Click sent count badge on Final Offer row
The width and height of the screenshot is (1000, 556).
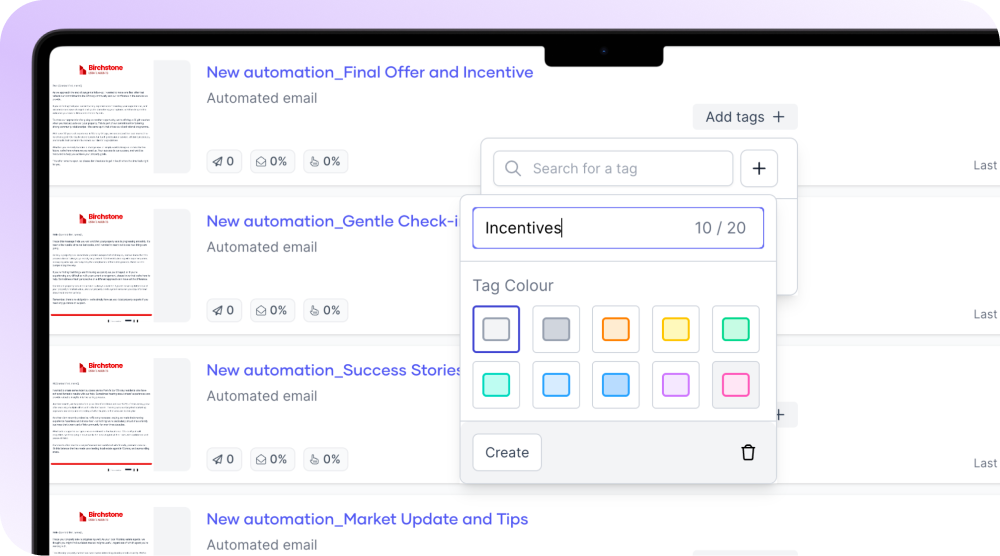click(224, 161)
